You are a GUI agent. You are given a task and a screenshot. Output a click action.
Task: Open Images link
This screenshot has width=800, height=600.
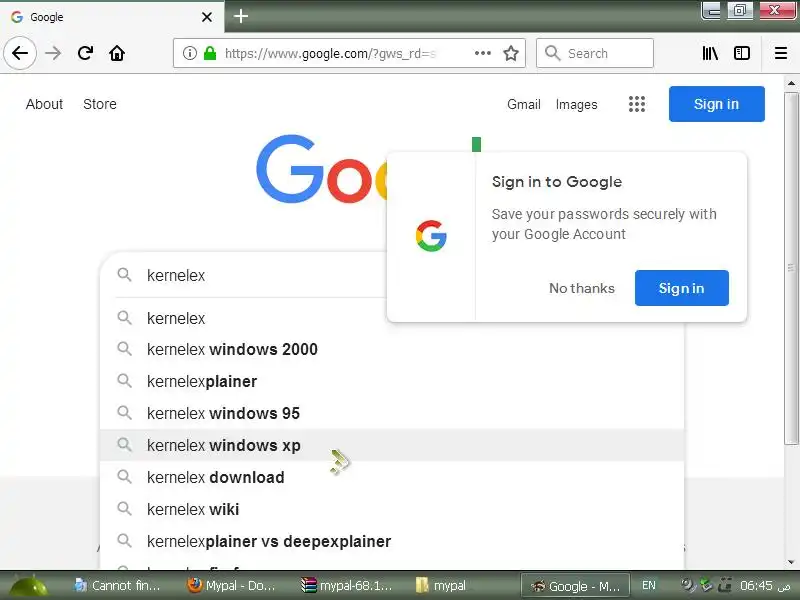tap(577, 104)
